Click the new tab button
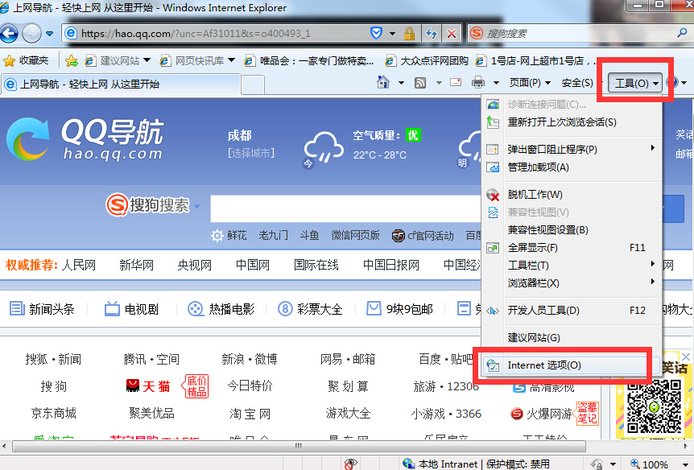The width and height of the screenshot is (694, 470). tap(253, 85)
